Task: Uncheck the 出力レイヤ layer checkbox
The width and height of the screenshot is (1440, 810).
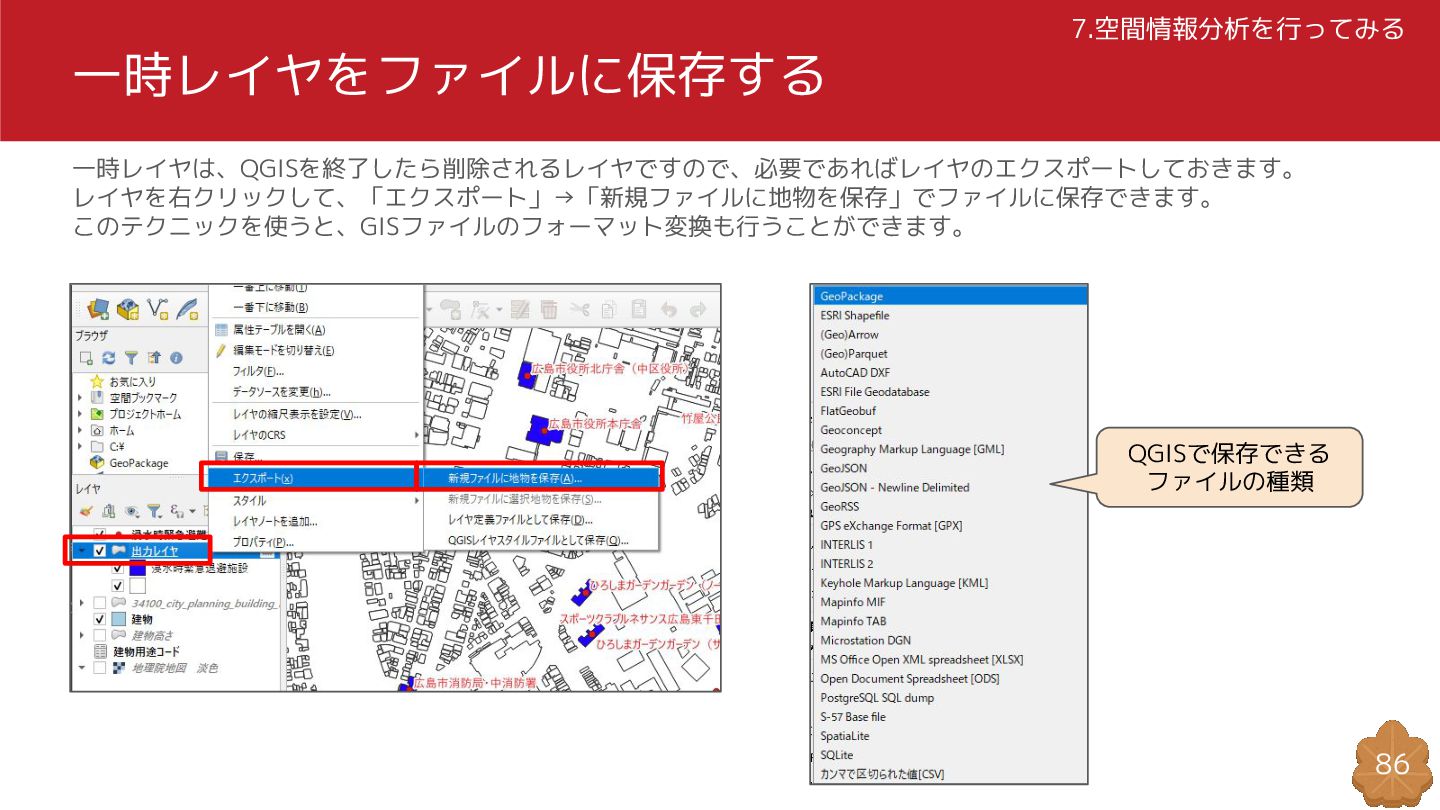Action: tap(99, 551)
